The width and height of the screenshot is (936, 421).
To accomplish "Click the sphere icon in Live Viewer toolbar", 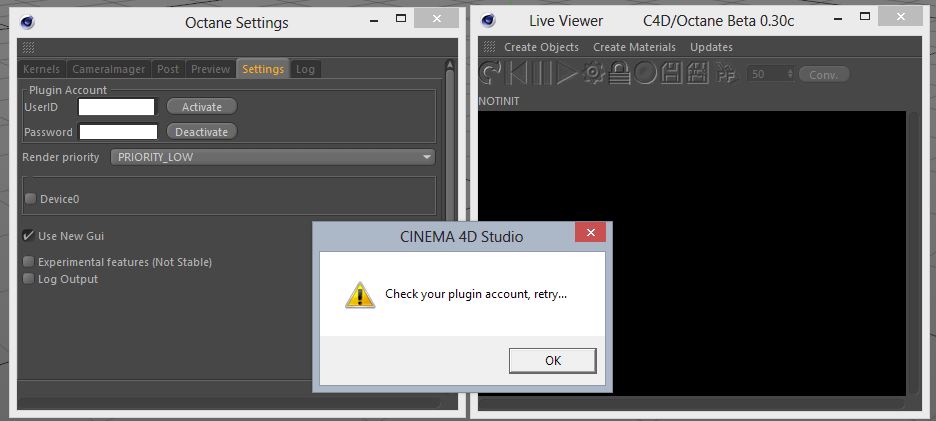I will (645, 73).
